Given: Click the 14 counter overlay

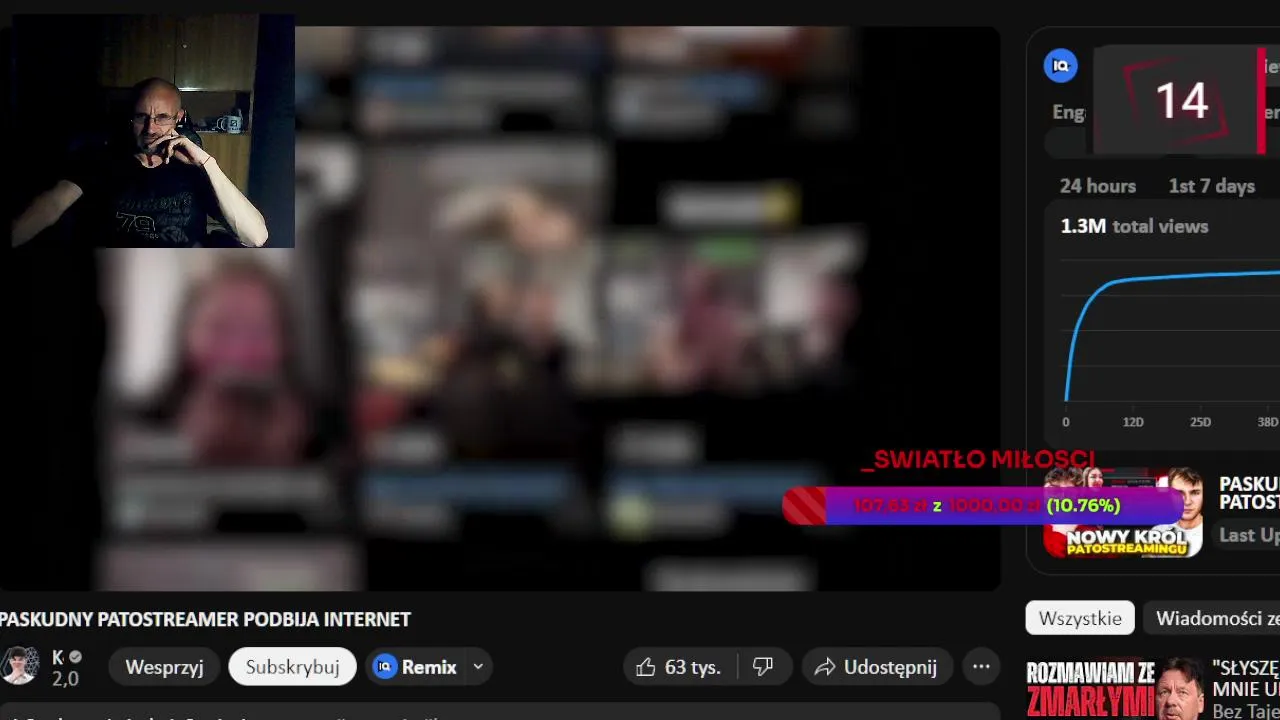Looking at the screenshot, I should tap(1182, 101).
